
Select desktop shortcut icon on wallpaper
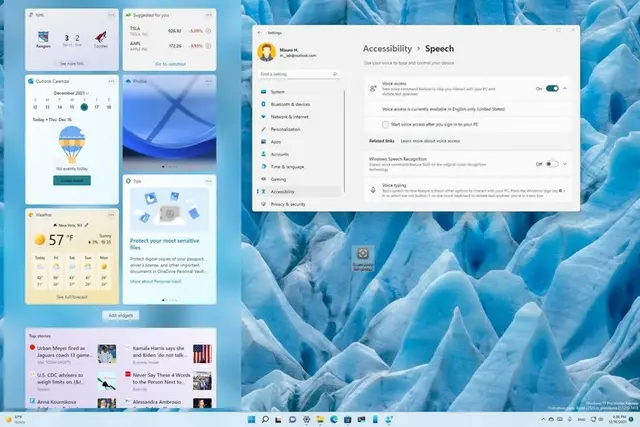pos(363,258)
